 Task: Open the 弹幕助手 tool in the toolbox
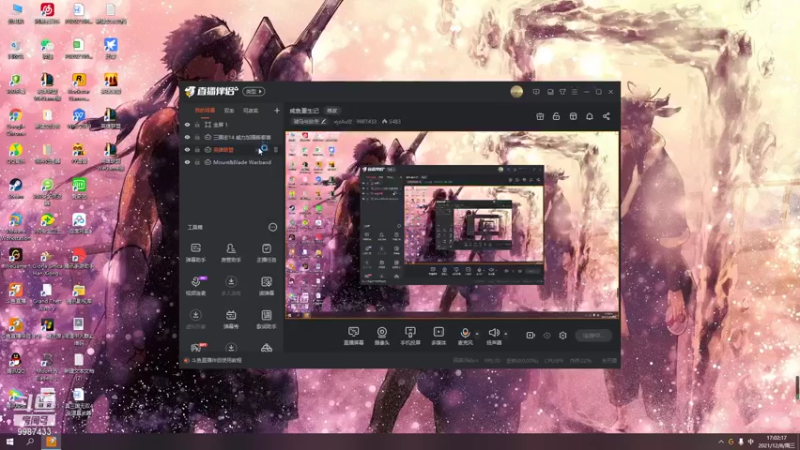point(195,253)
